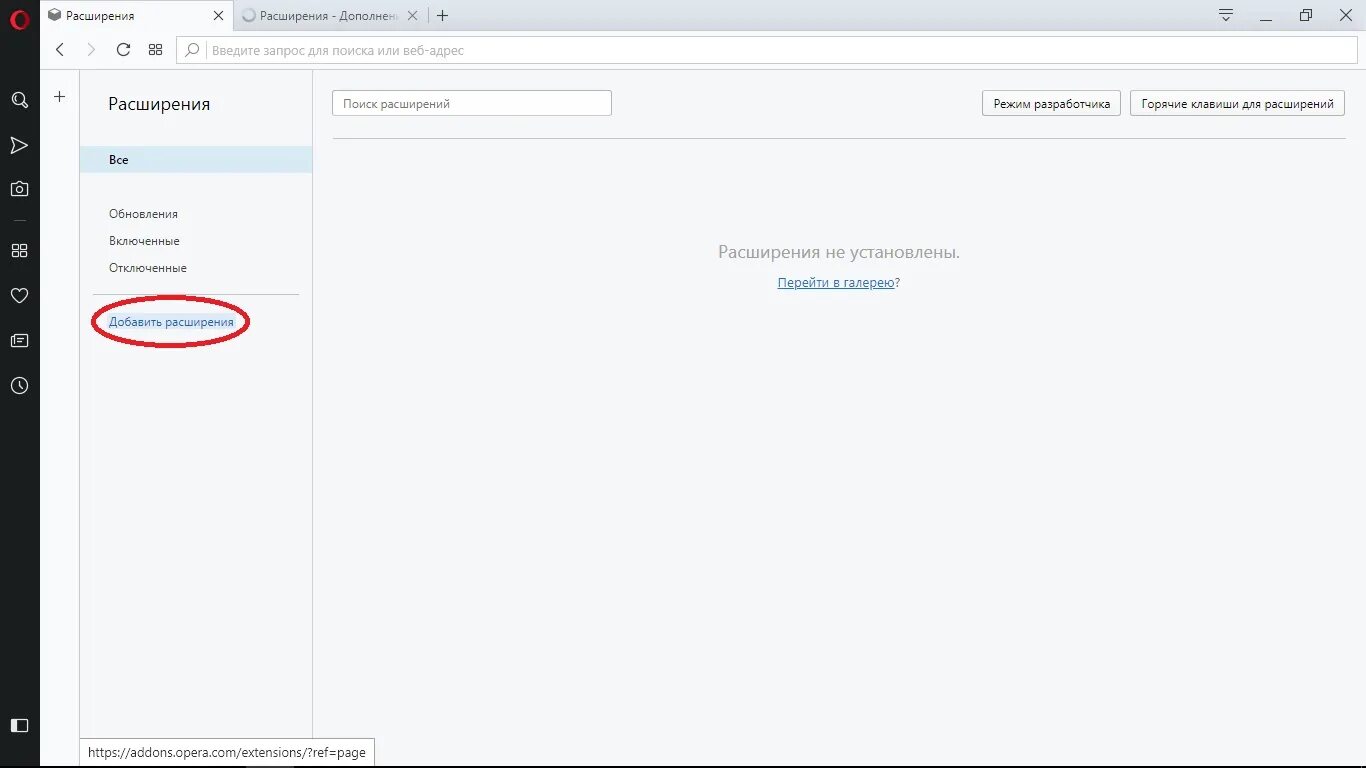Switch to Расширения - Дополнения loading tab
This screenshot has height=768, width=1366.
(331, 16)
